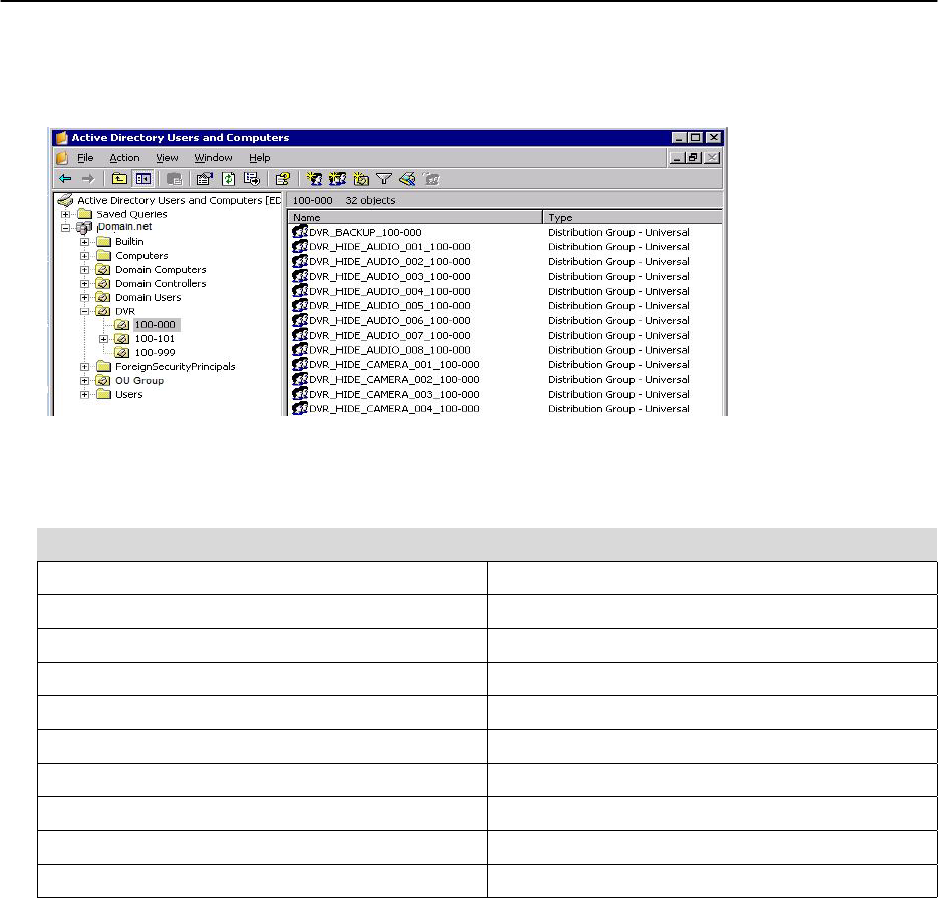
Task: Expand the Domain Controllers node
Action: pyautogui.click(x=86, y=284)
